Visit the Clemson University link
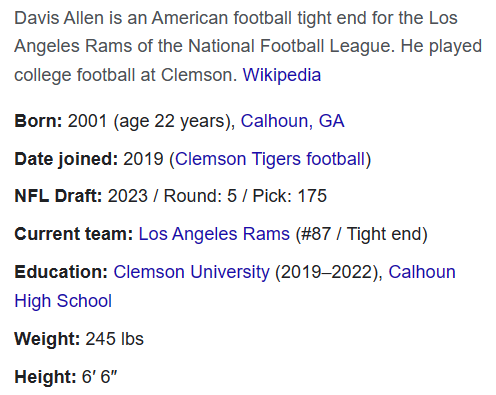496x395 pixels. click(191, 272)
